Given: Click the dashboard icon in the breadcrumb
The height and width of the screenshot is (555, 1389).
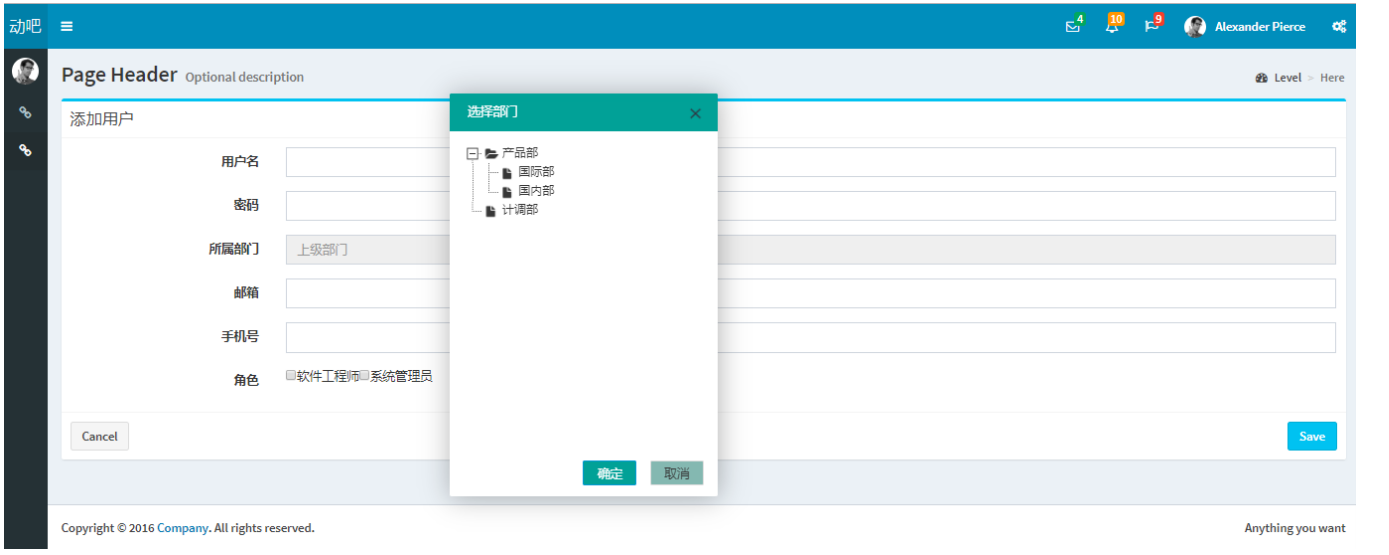Looking at the screenshot, I should coord(1262,78).
